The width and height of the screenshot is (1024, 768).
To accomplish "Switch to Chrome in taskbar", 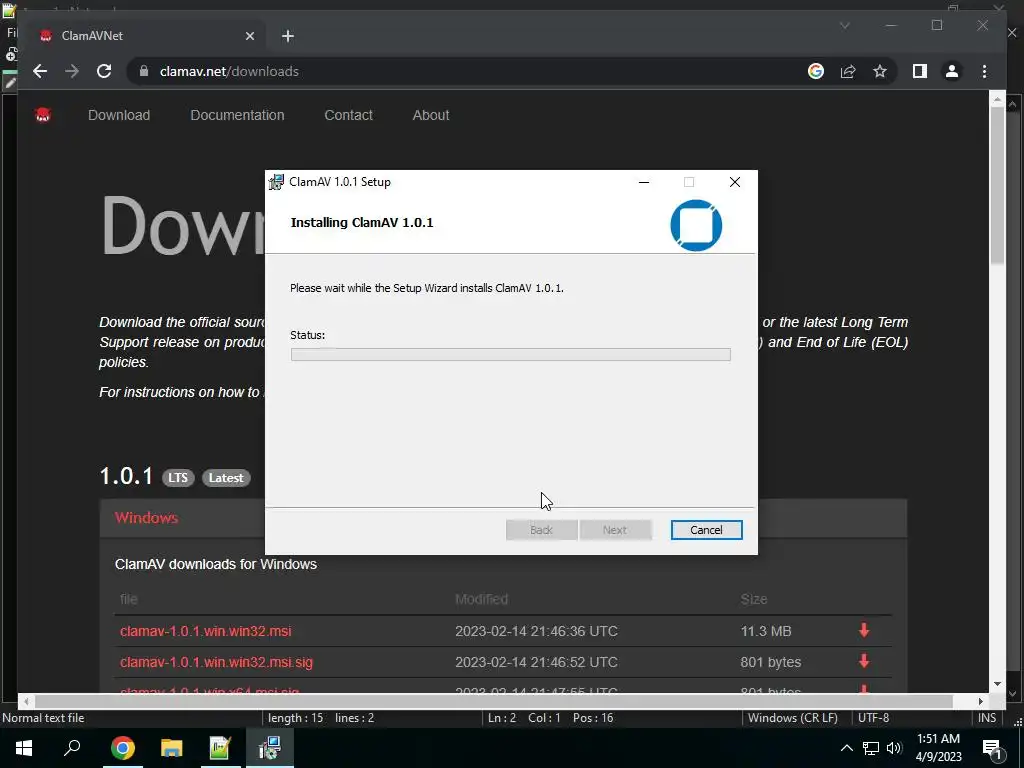I will tap(122, 748).
